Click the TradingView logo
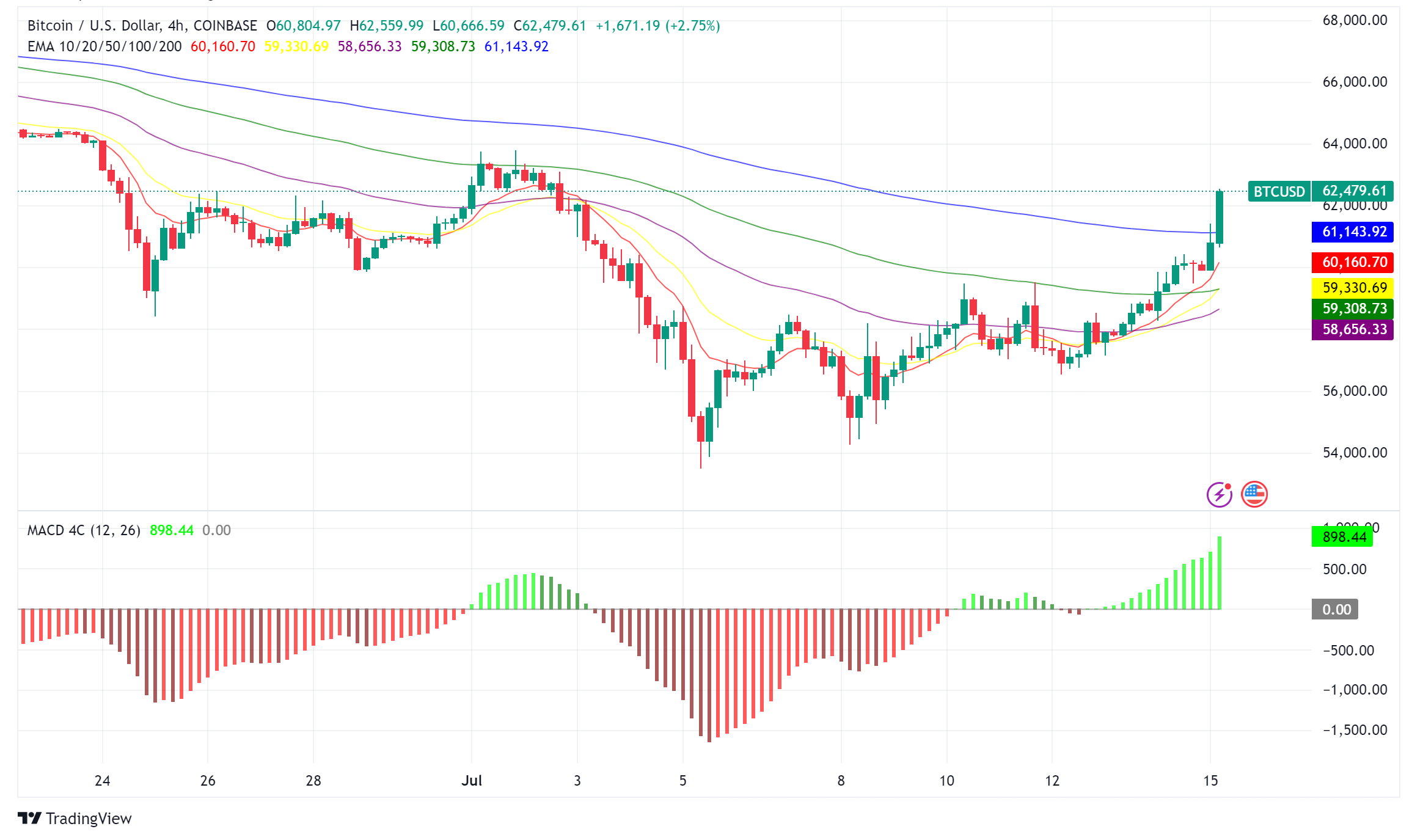 (x=73, y=819)
